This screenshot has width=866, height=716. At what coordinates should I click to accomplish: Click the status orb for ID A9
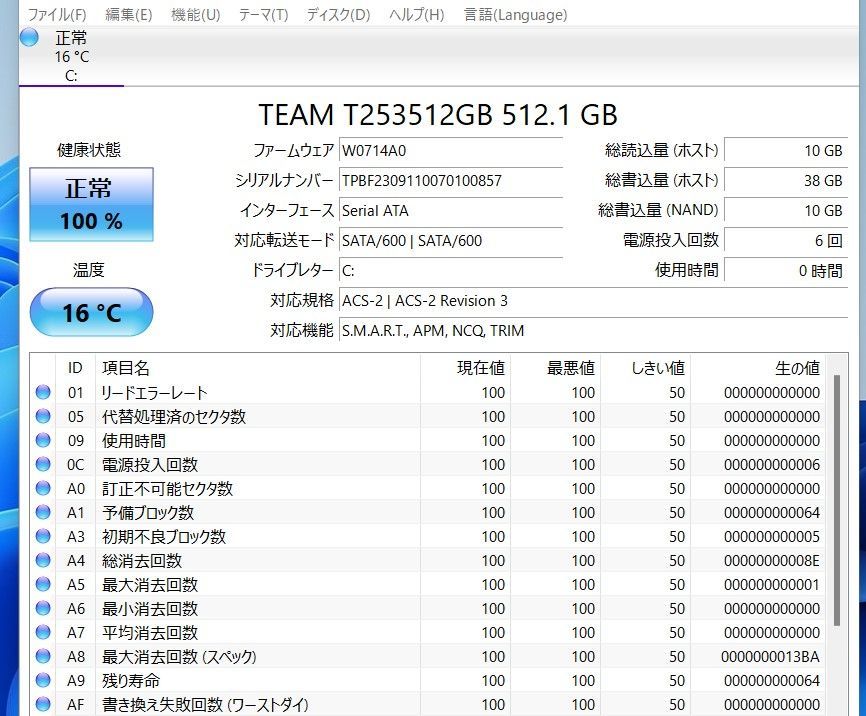pyautogui.click(x=43, y=681)
